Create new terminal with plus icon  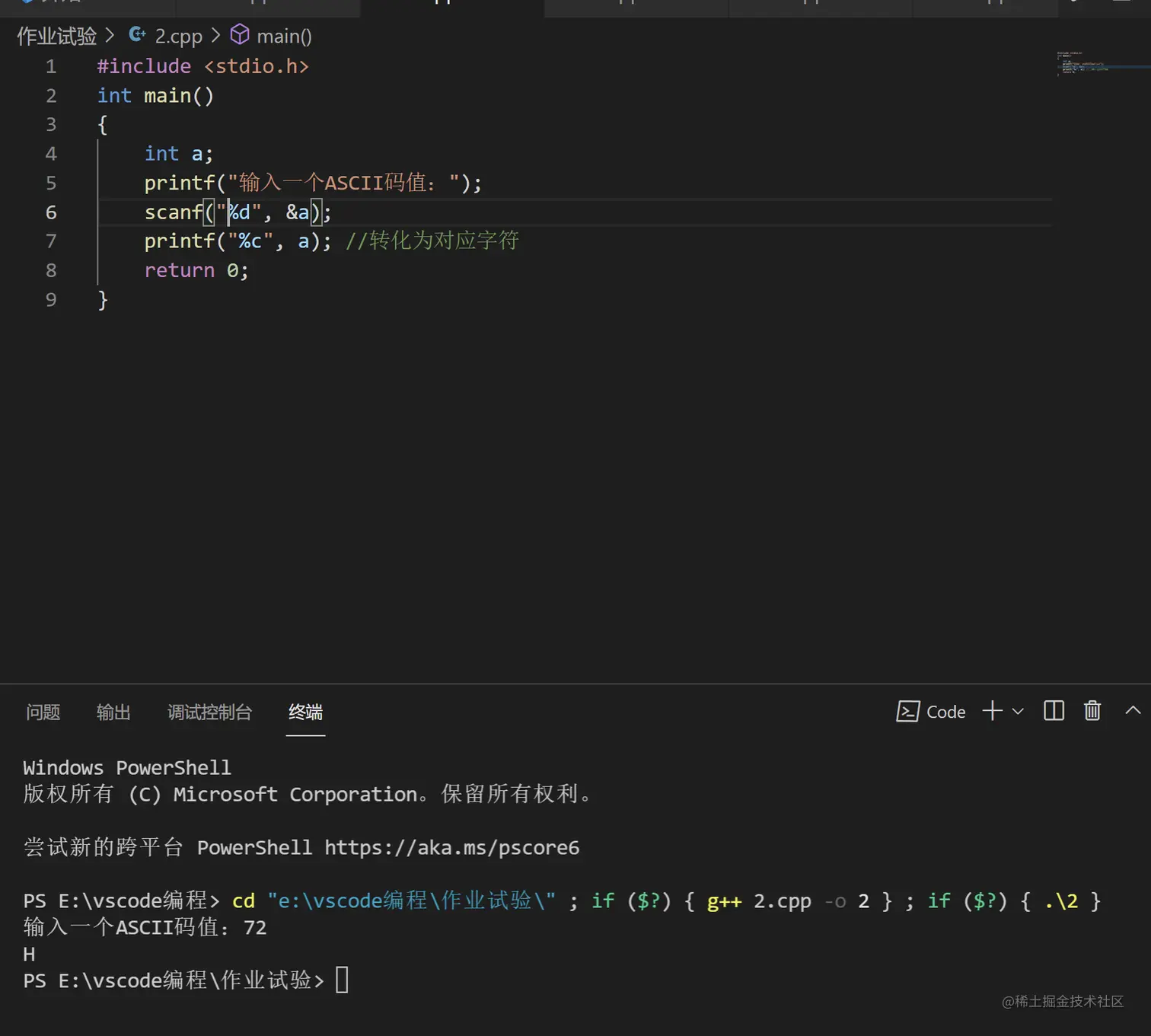tap(992, 711)
